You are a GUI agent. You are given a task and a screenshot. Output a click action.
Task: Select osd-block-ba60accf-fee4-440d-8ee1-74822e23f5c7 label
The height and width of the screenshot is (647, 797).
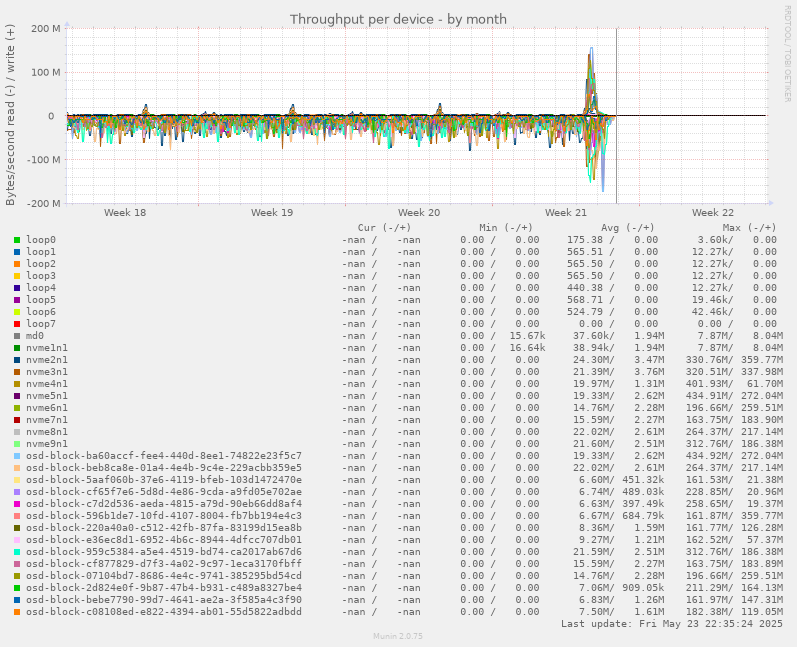[x=164, y=456]
